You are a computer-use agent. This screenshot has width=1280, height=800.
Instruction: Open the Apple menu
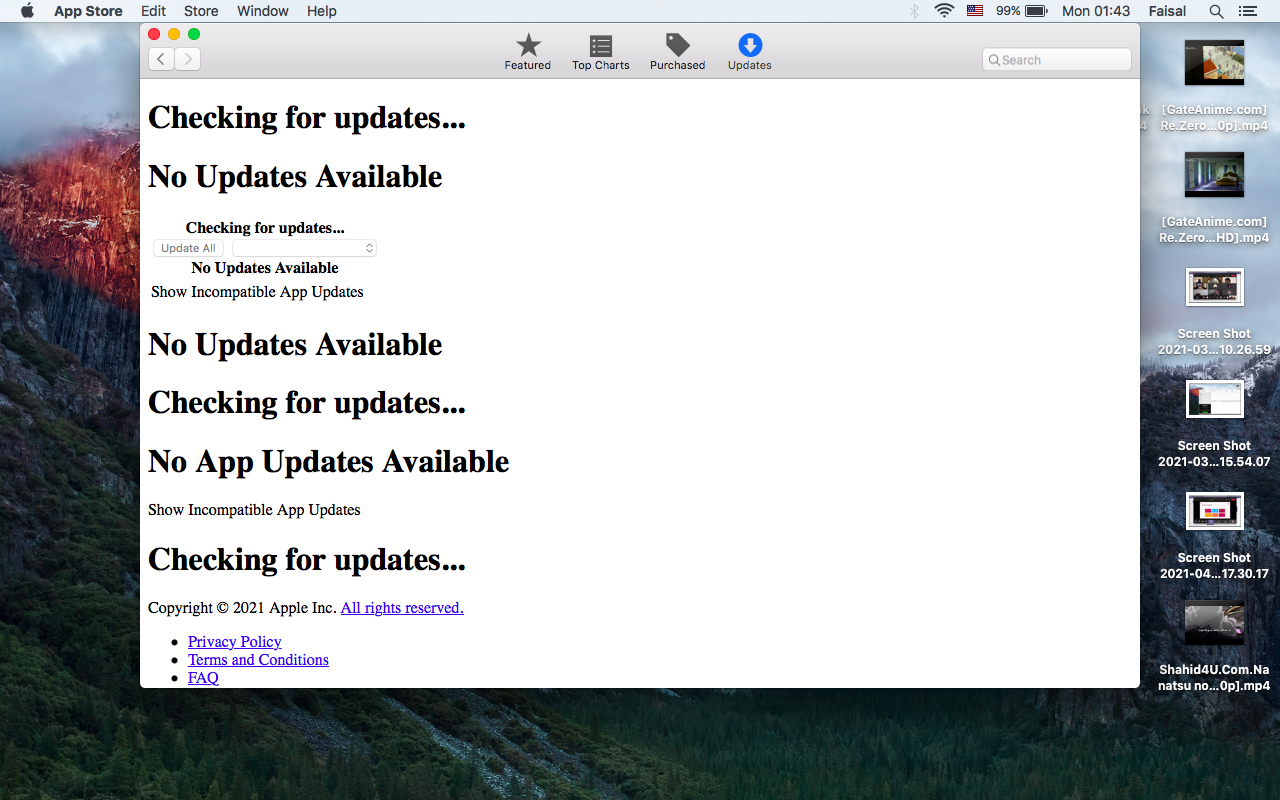[27, 11]
